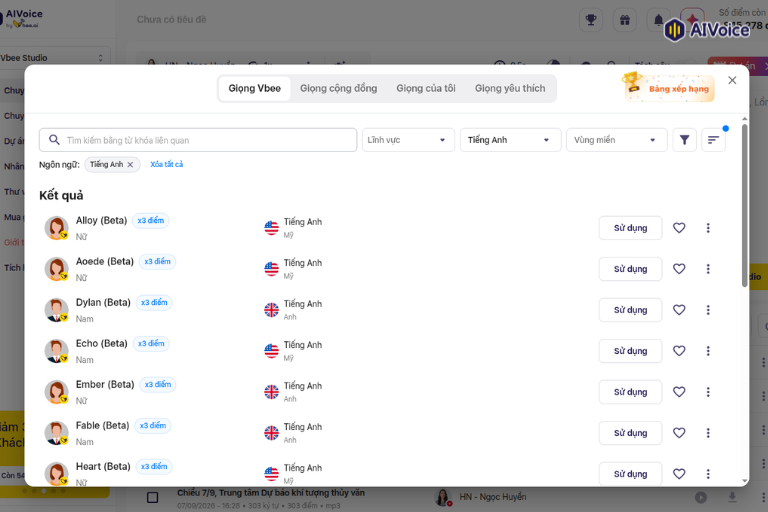Open more options for Alloy (Beta)
768x512 pixels.
708,228
